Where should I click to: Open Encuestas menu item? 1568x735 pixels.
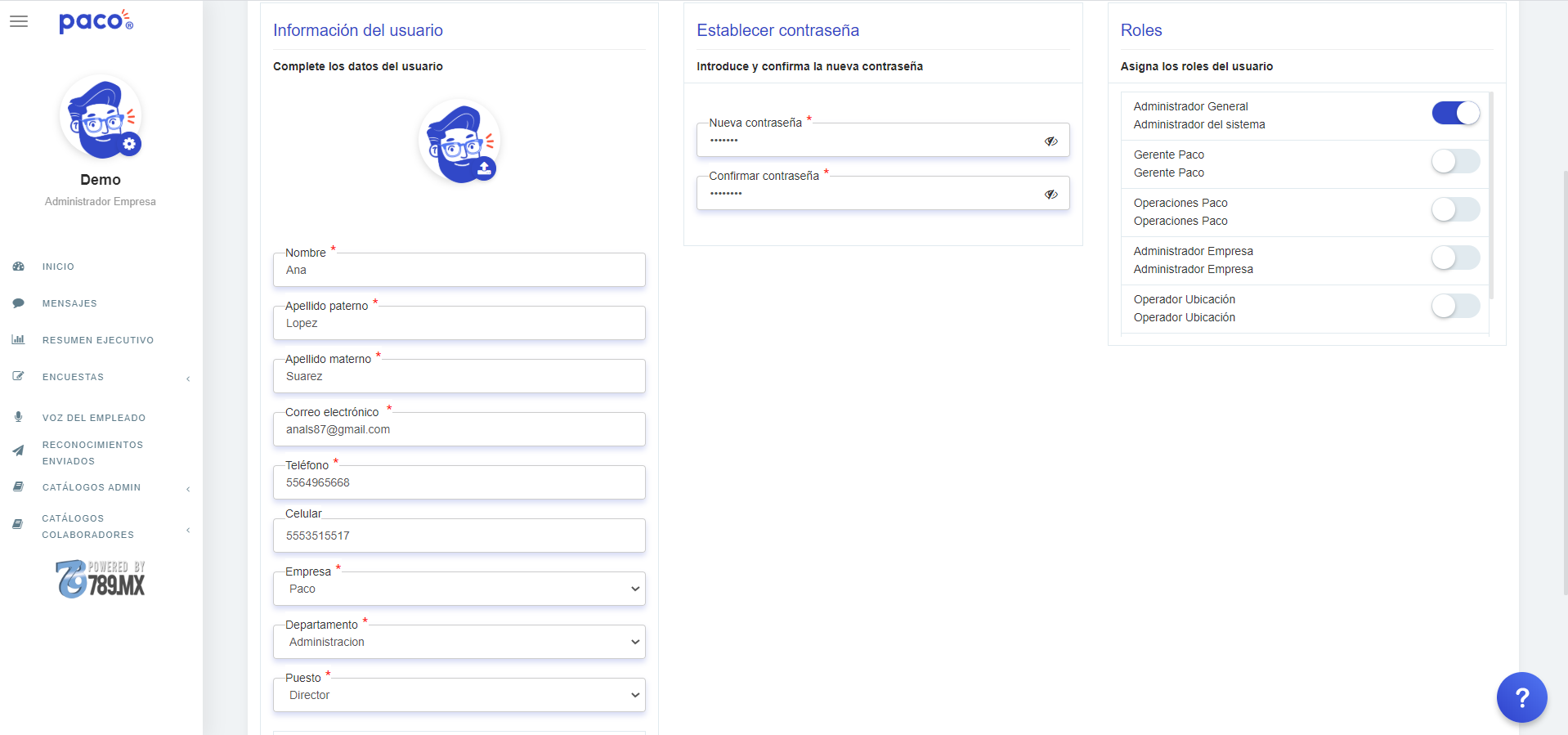[73, 377]
